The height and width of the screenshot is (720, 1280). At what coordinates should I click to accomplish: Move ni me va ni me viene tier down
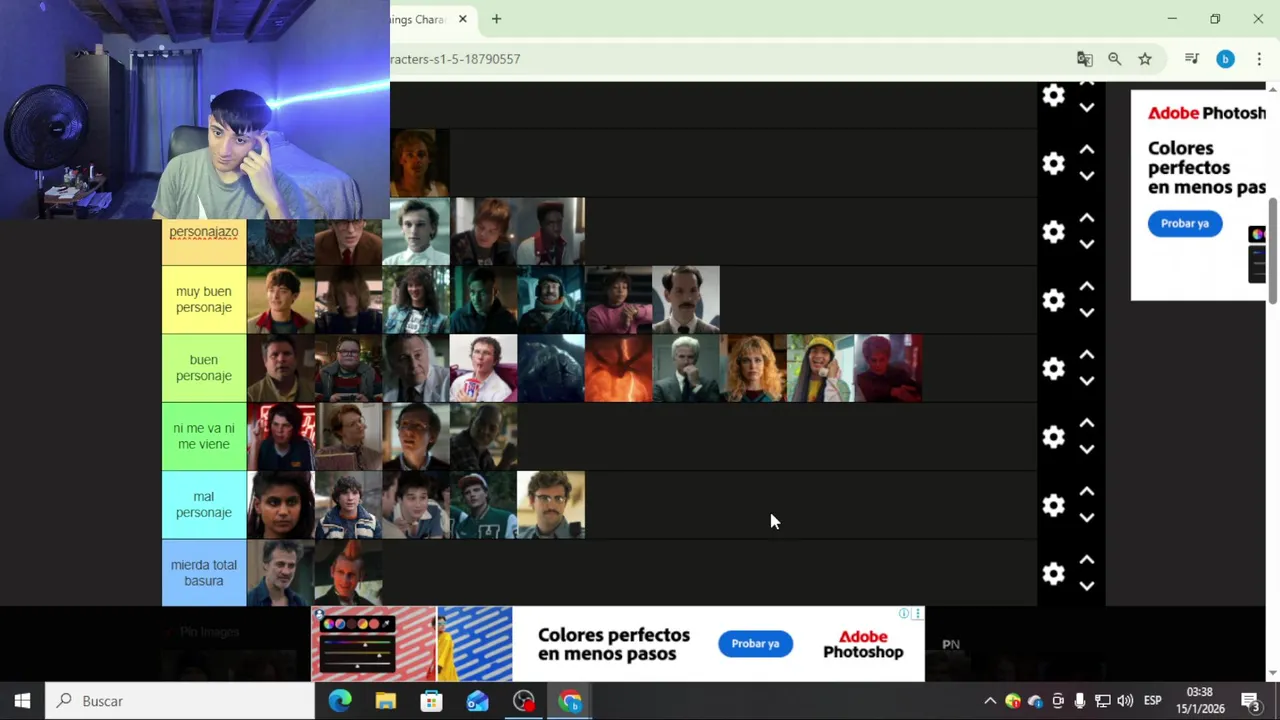[1087, 449]
